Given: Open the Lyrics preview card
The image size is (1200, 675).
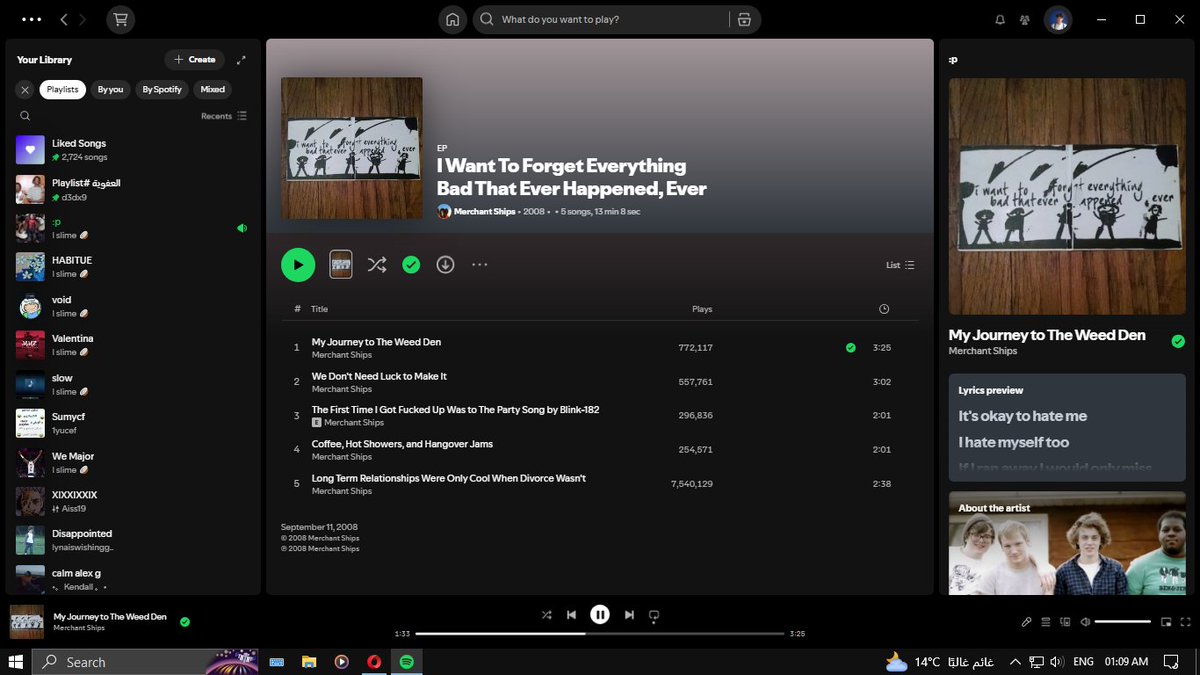Looking at the screenshot, I should (x=1067, y=426).
